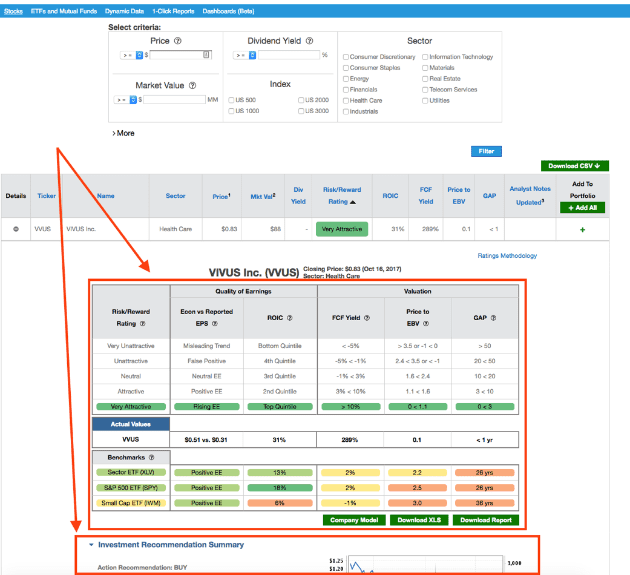
Task: Click the VVUS ticker cell in results
Action: coord(43,229)
